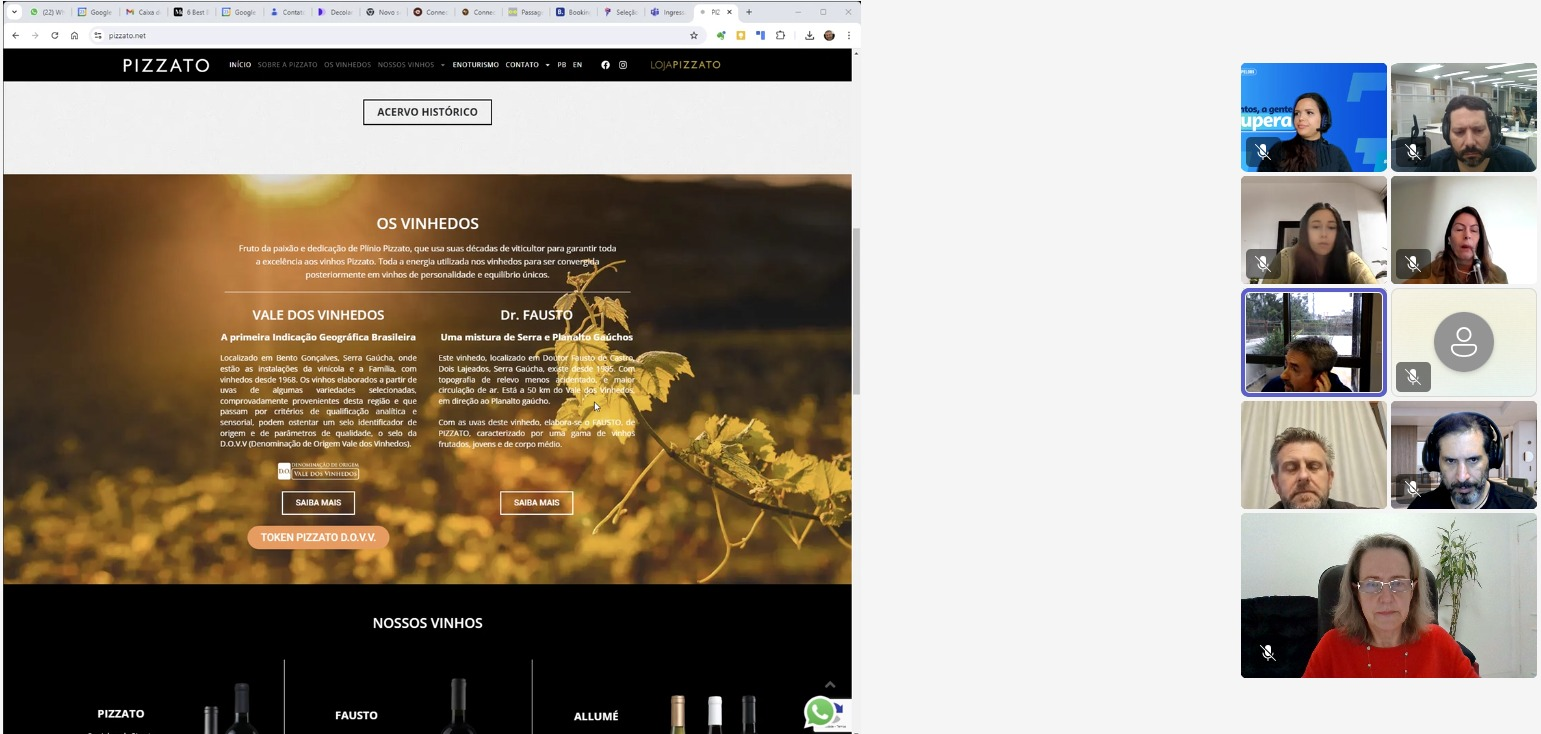Click the ACERVO HISTÓRICO button
The image size is (1541, 734).
point(427,112)
